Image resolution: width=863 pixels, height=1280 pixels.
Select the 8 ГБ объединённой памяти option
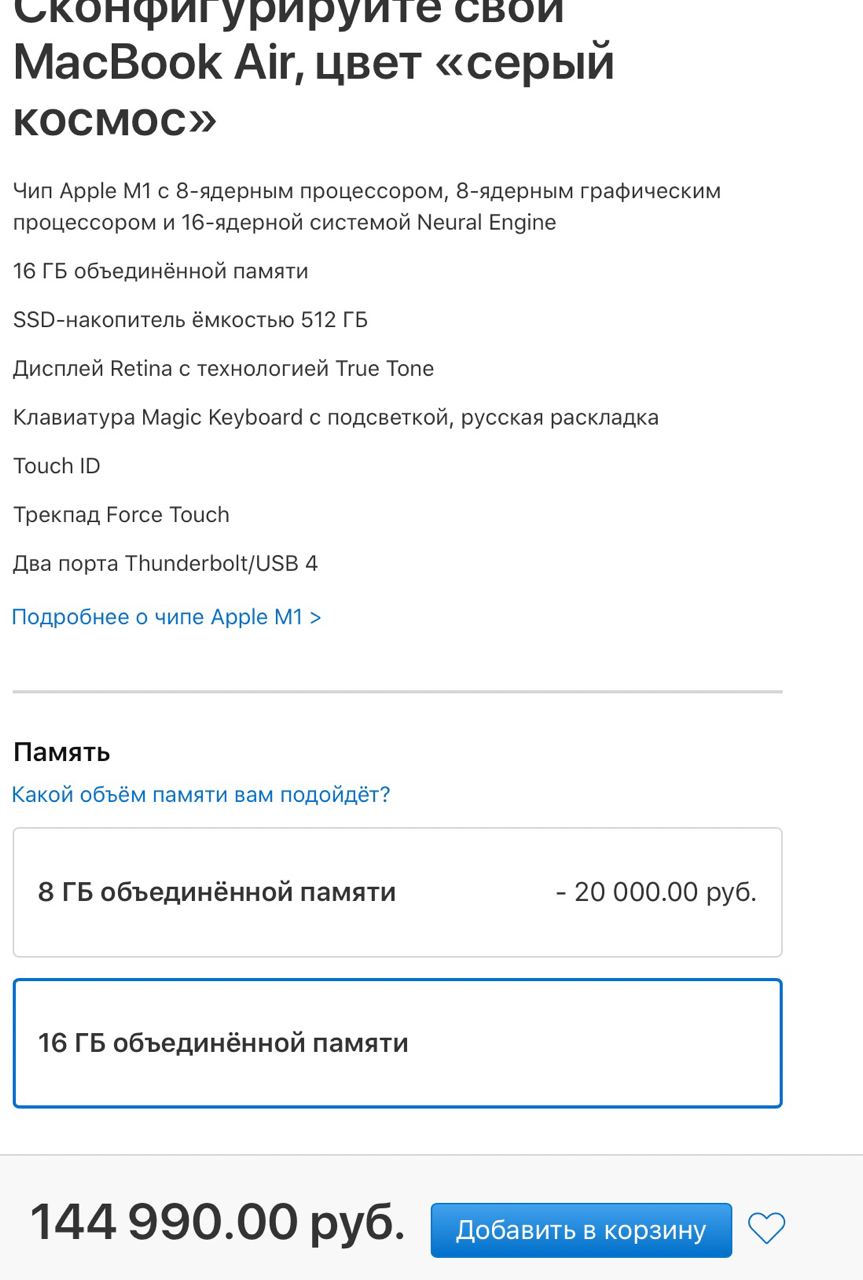397,892
